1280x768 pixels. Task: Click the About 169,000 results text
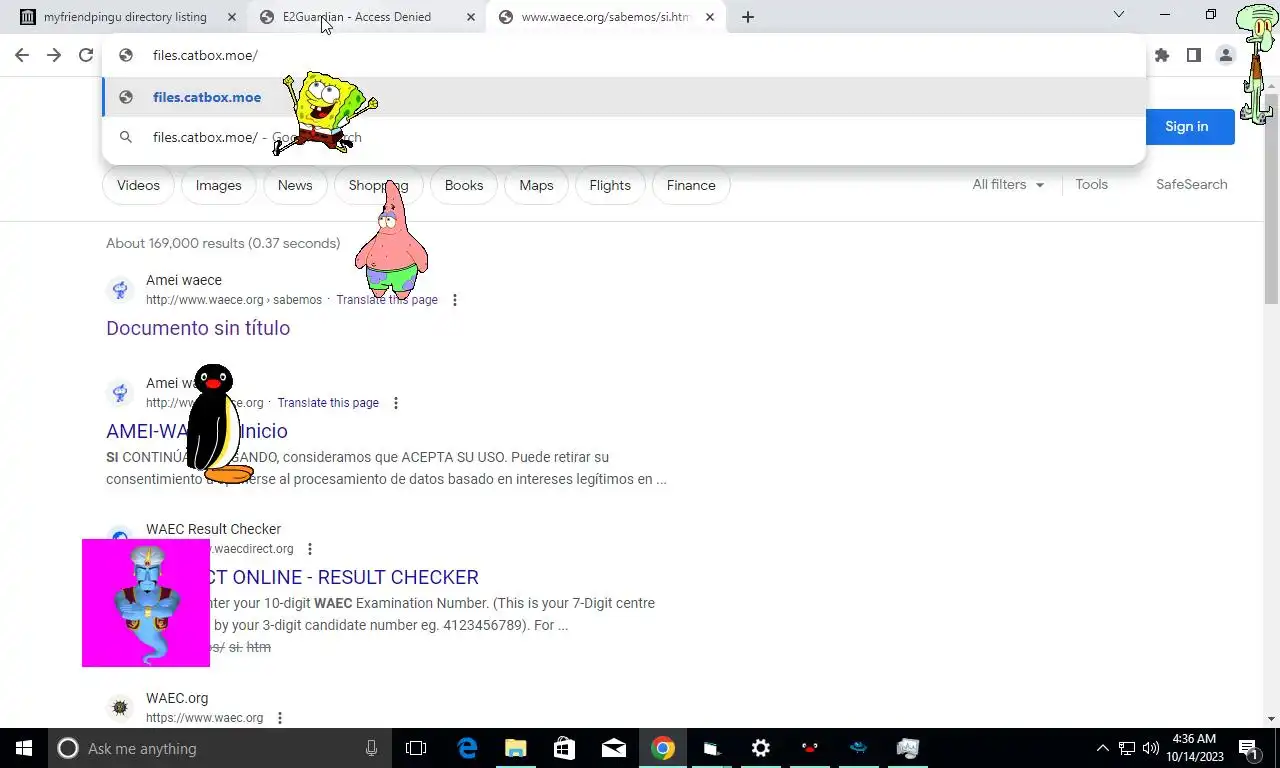tap(223, 243)
